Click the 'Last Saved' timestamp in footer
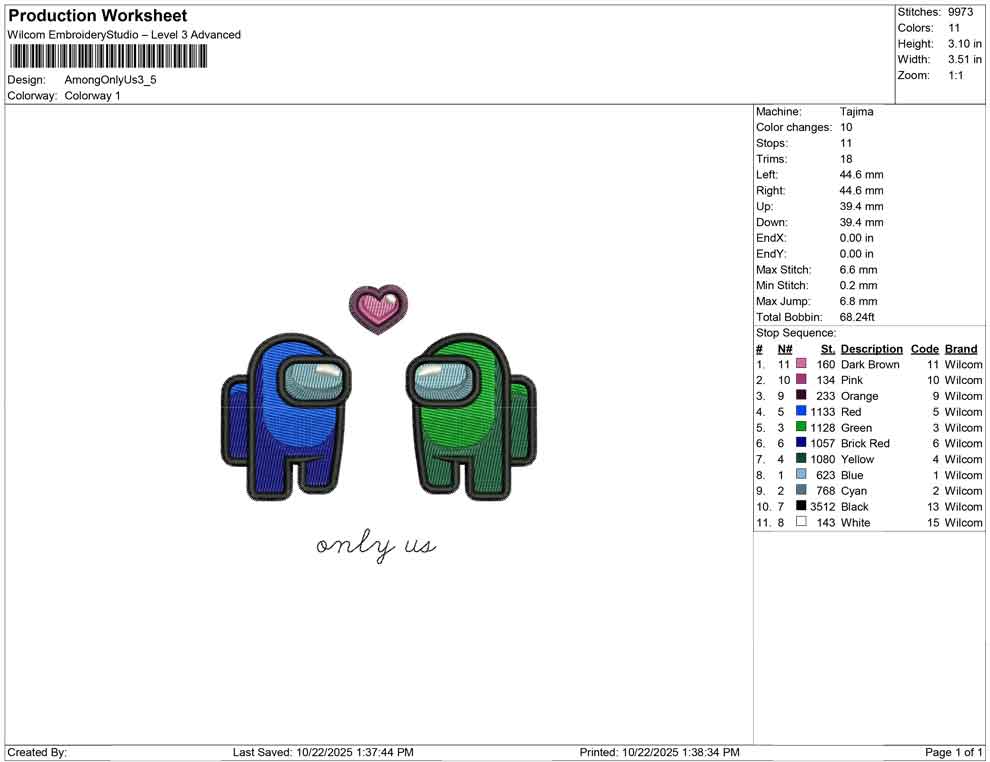Screen dimensions: 990x762 click(x=323, y=752)
